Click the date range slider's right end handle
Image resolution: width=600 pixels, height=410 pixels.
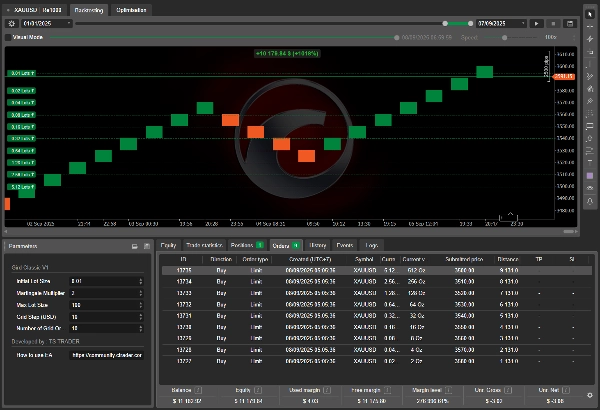point(470,24)
